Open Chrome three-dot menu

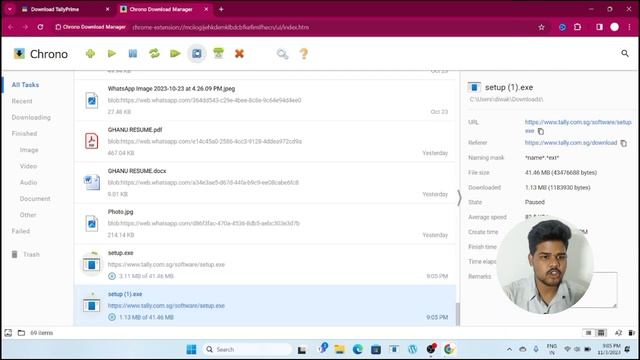(629, 27)
